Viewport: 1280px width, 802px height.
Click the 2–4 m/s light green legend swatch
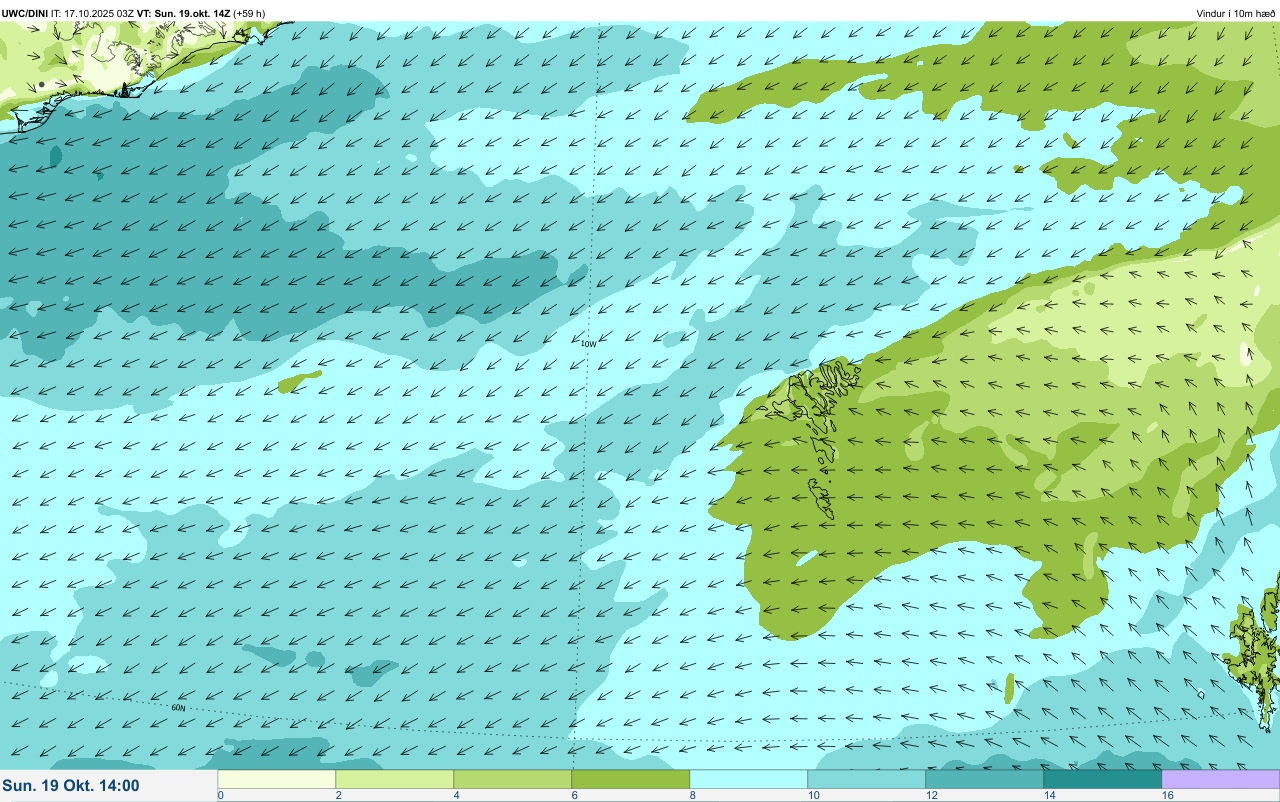tap(394, 779)
